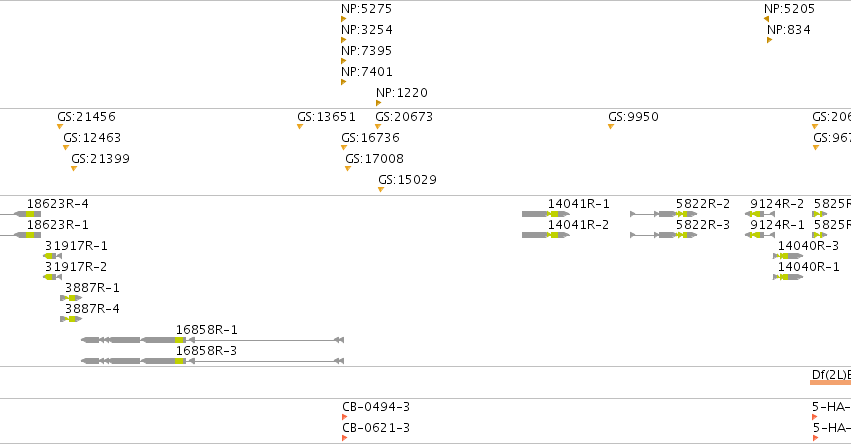
Task: Click the NP:7401 insertion label
Action: [x=366, y=72]
